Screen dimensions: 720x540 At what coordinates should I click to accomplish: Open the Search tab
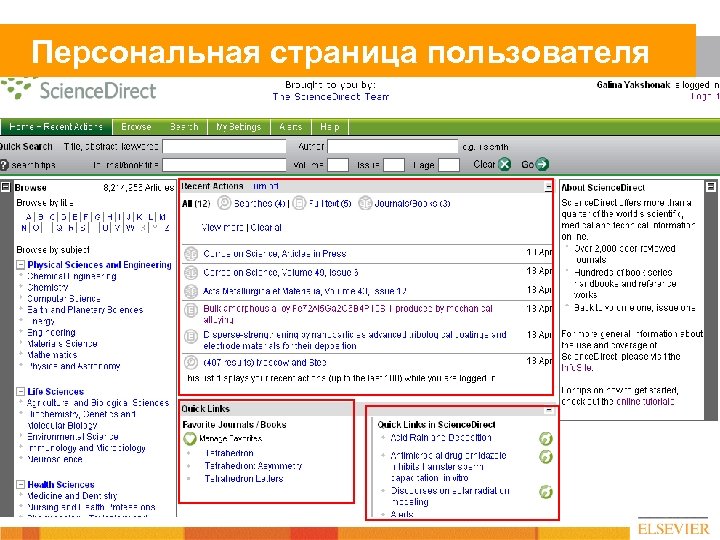click(184, 127)
